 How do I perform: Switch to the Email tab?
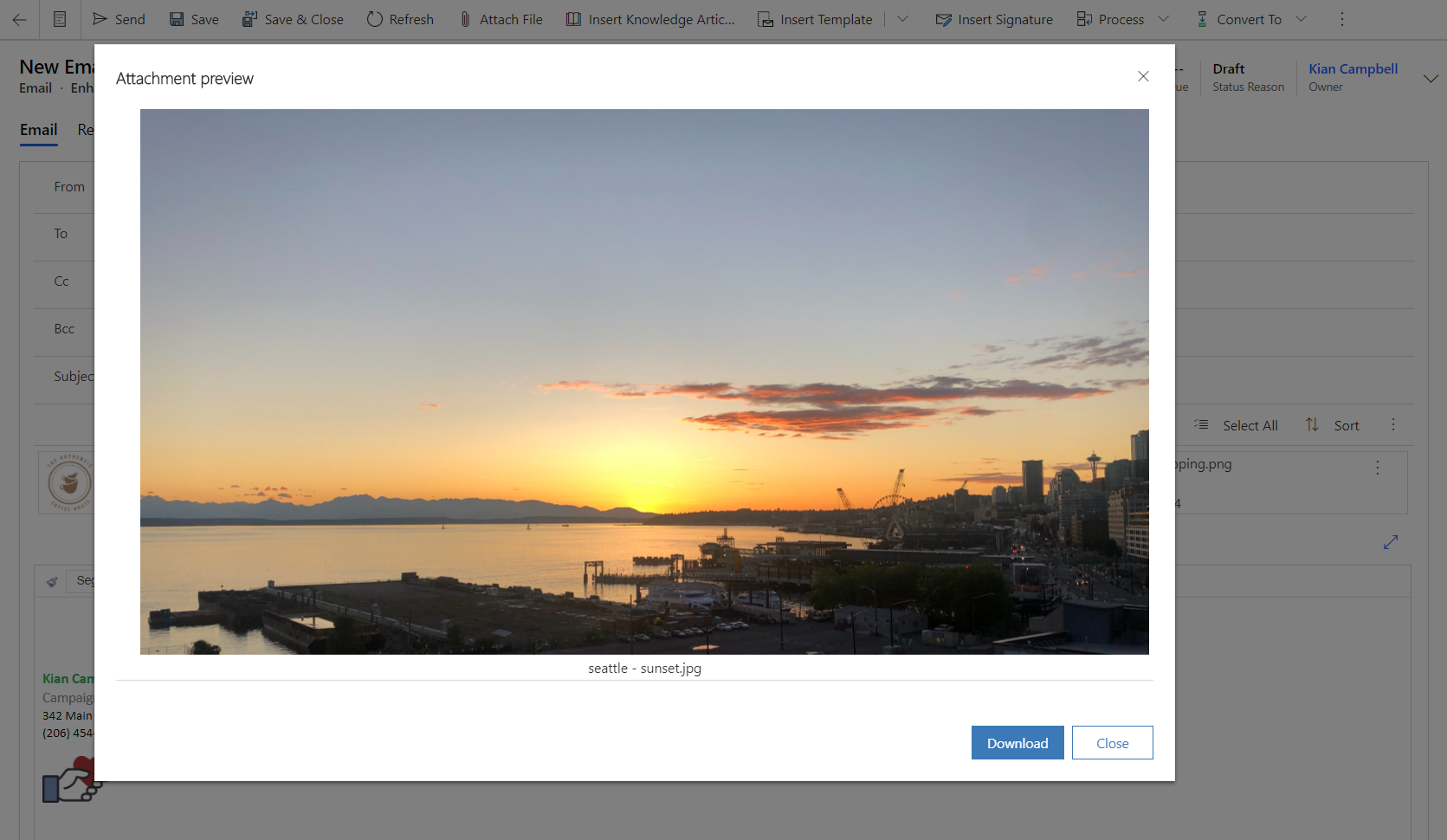click(x=39, y=130)
